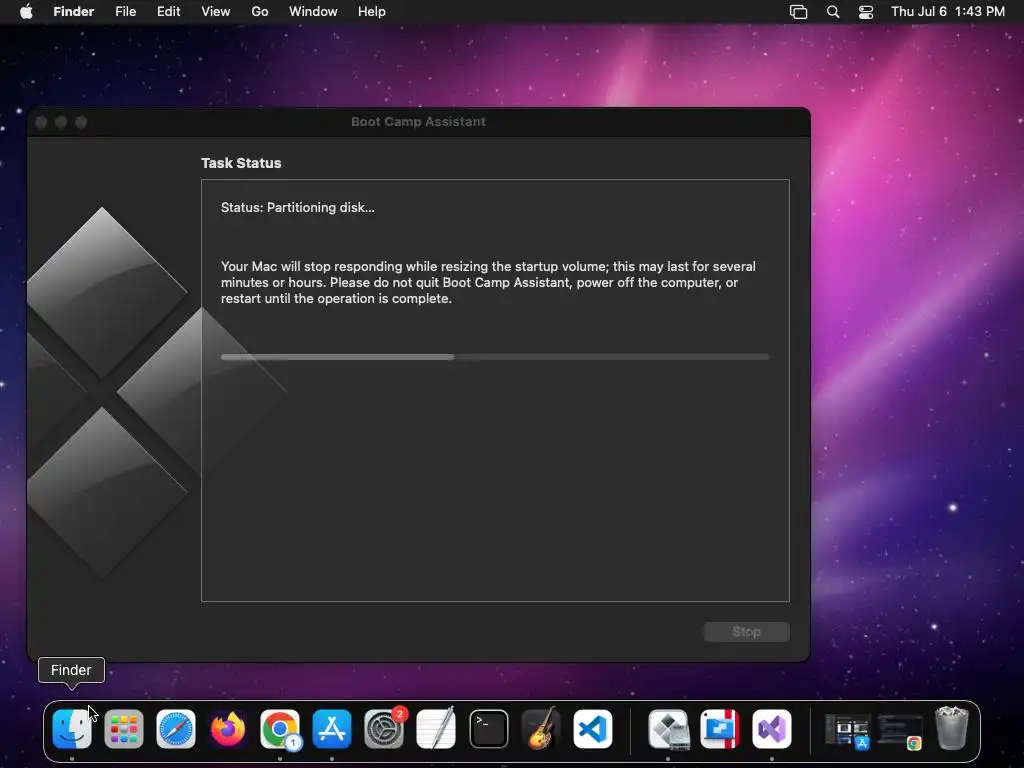Click the Boot Camp Assistant title bar
The image size is (1024, 768).
tap(419, 122)
